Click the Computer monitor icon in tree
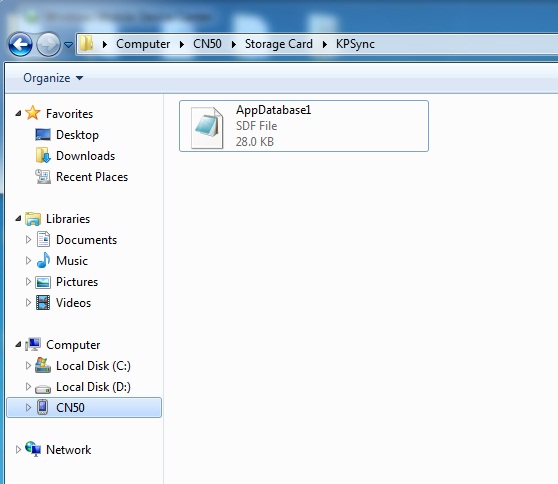 (33, 344)
